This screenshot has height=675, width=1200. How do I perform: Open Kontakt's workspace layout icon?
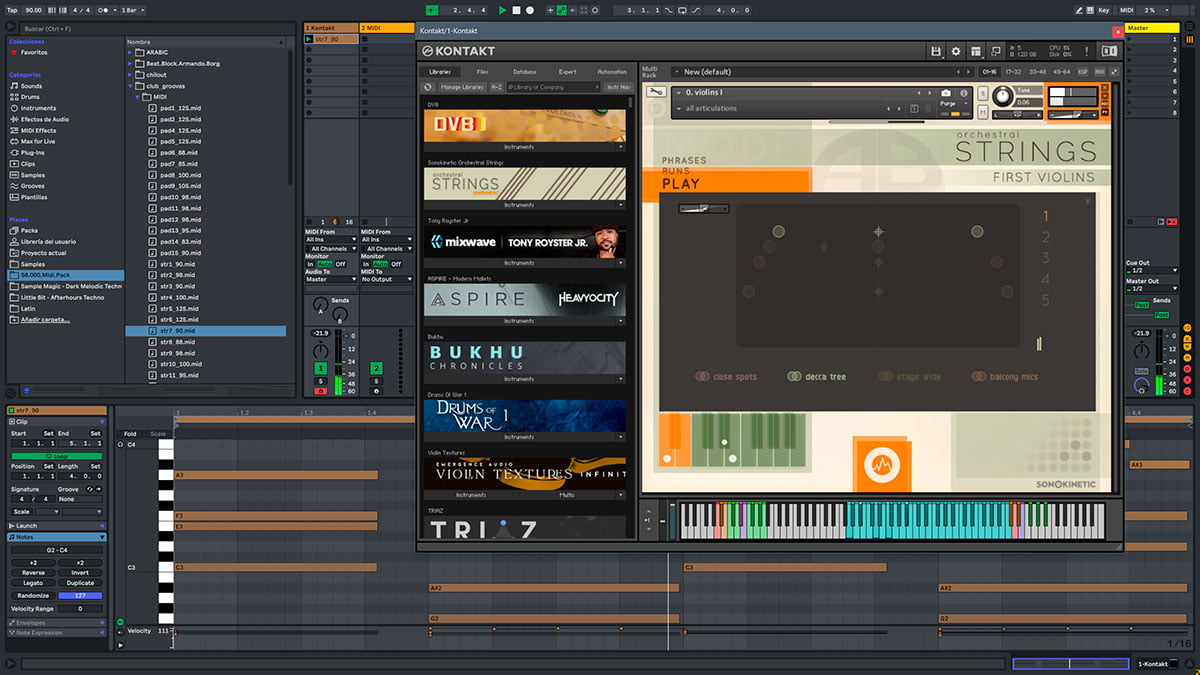(975, 51)
